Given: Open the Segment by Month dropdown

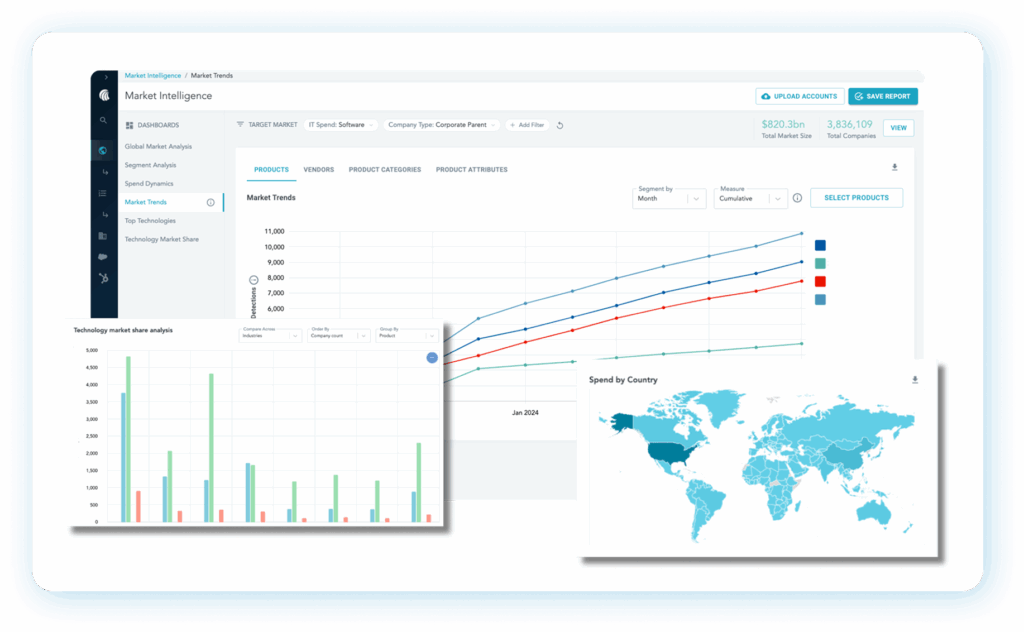Looking at the screenshot, I should [670, 198].
